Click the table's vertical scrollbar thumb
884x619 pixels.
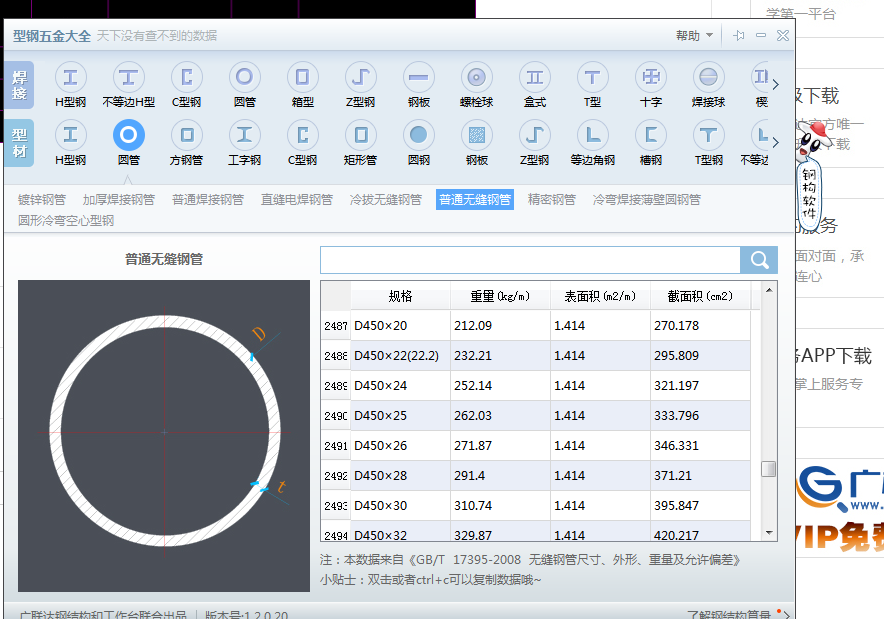point(768,469)
